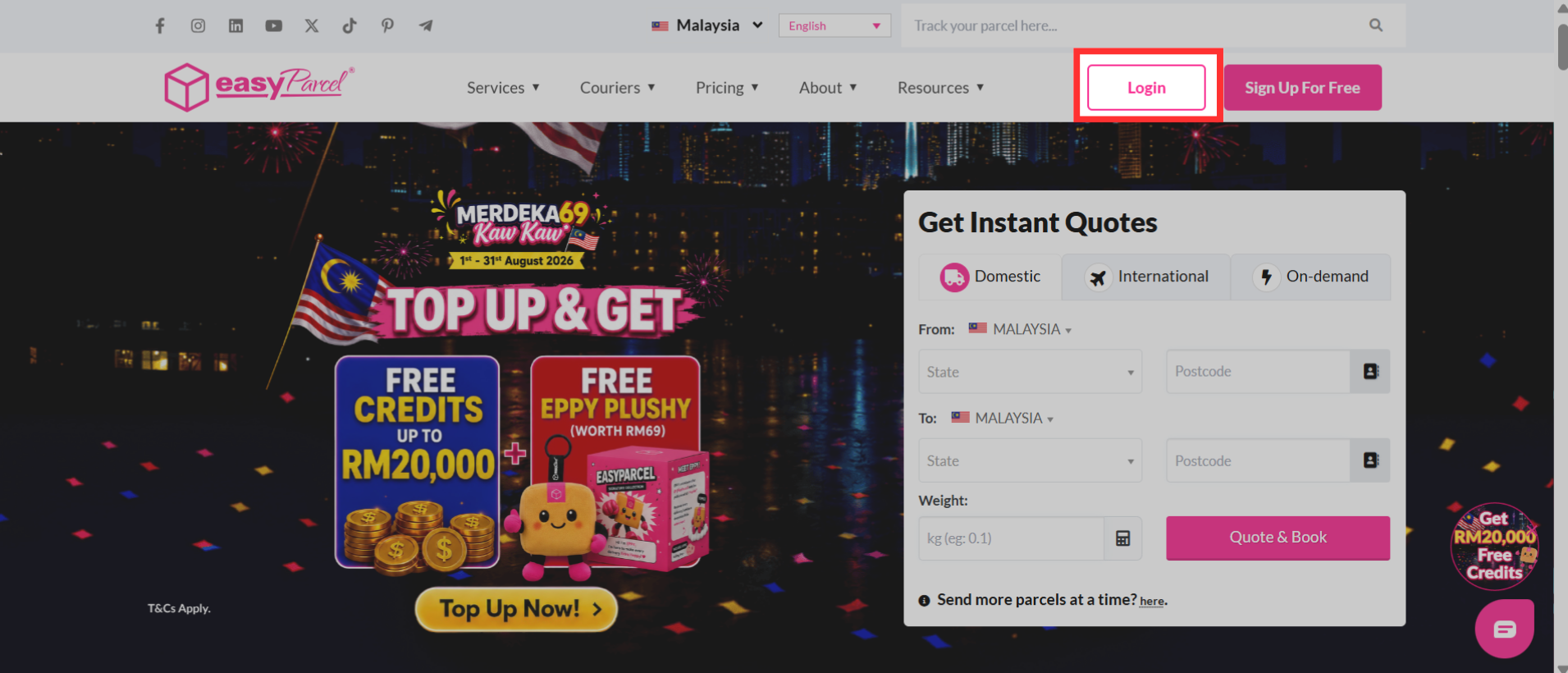Open address book icon beside From postcode
Screen dimensions: 1568x673
1370,372
